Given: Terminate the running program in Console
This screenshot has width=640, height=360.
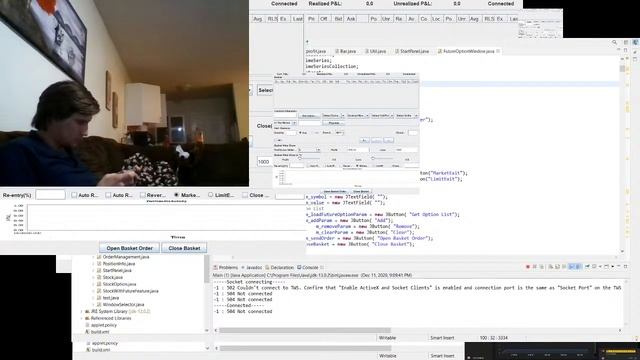Looking at the screenshot, I should 528,267.
